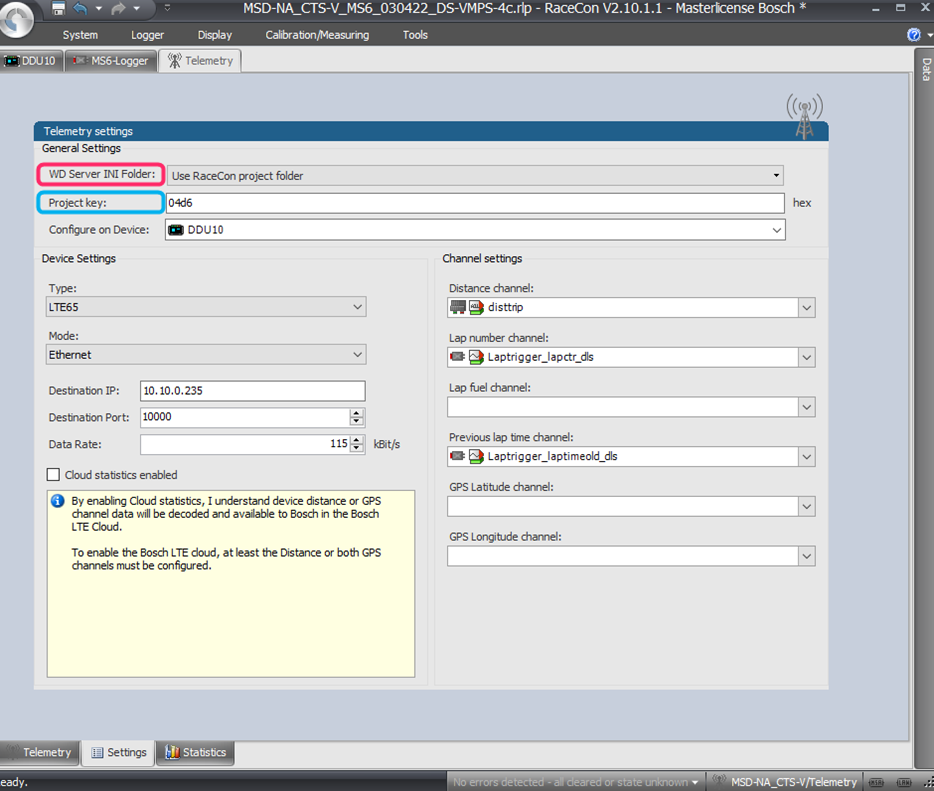Open the help question mark icon
934x791 pixels.
[x=913, y=35]
